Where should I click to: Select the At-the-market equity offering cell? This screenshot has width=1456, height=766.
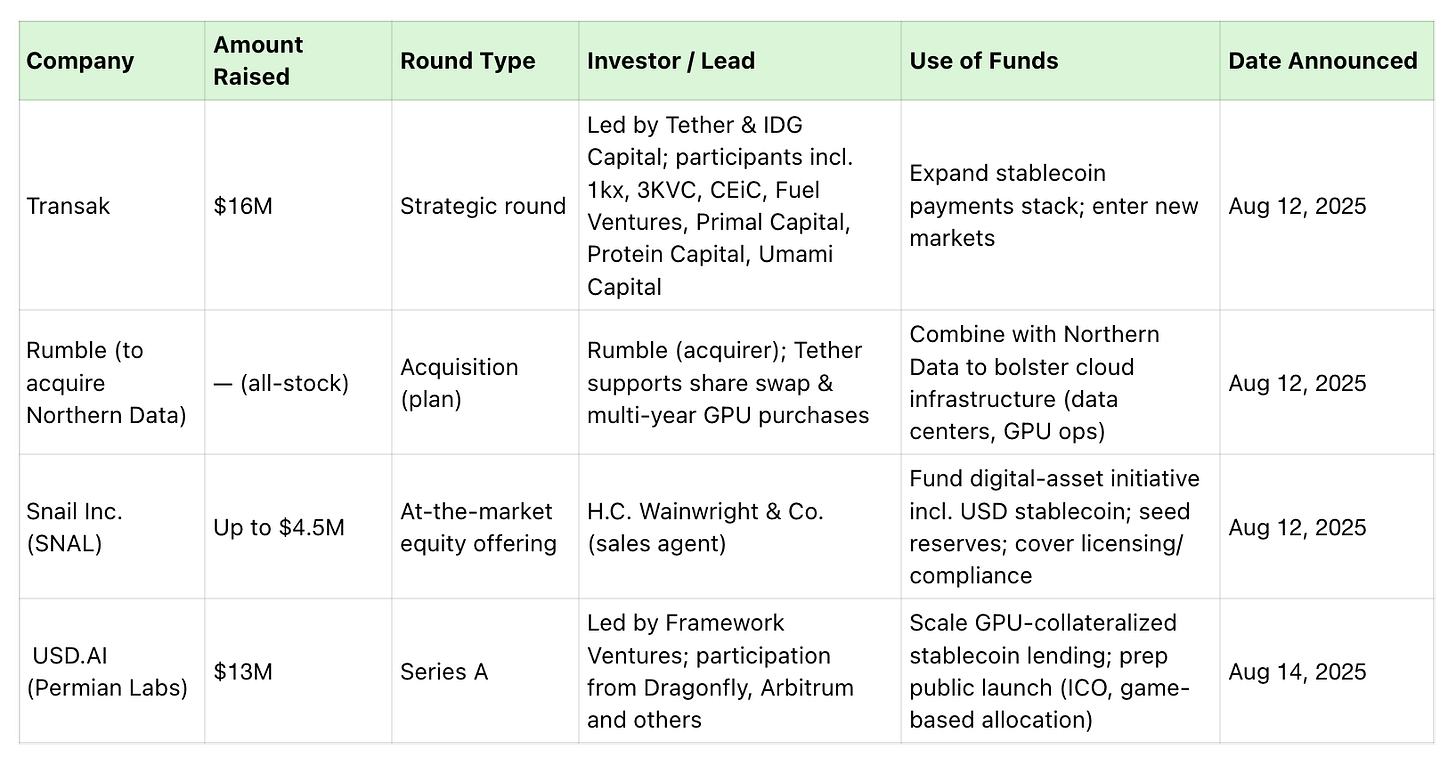pyautogui.click(x=478, y=527)
